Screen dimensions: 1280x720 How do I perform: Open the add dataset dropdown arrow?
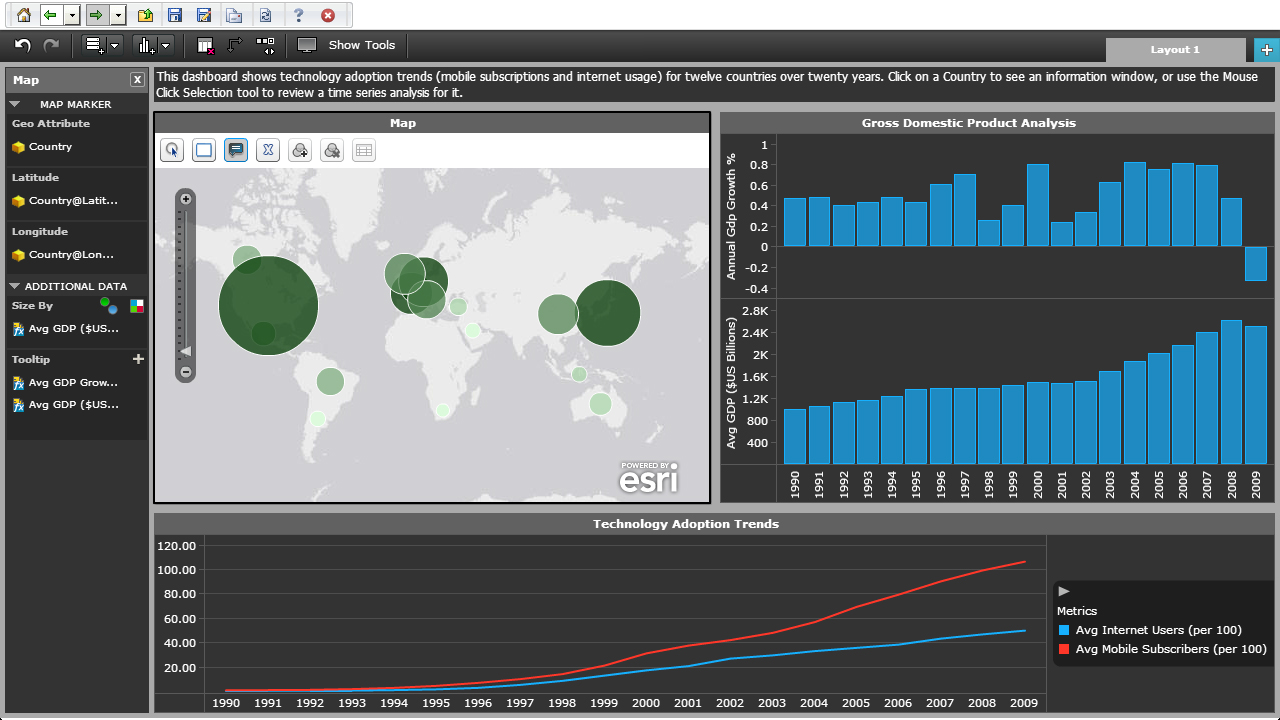tap(114, 45)
